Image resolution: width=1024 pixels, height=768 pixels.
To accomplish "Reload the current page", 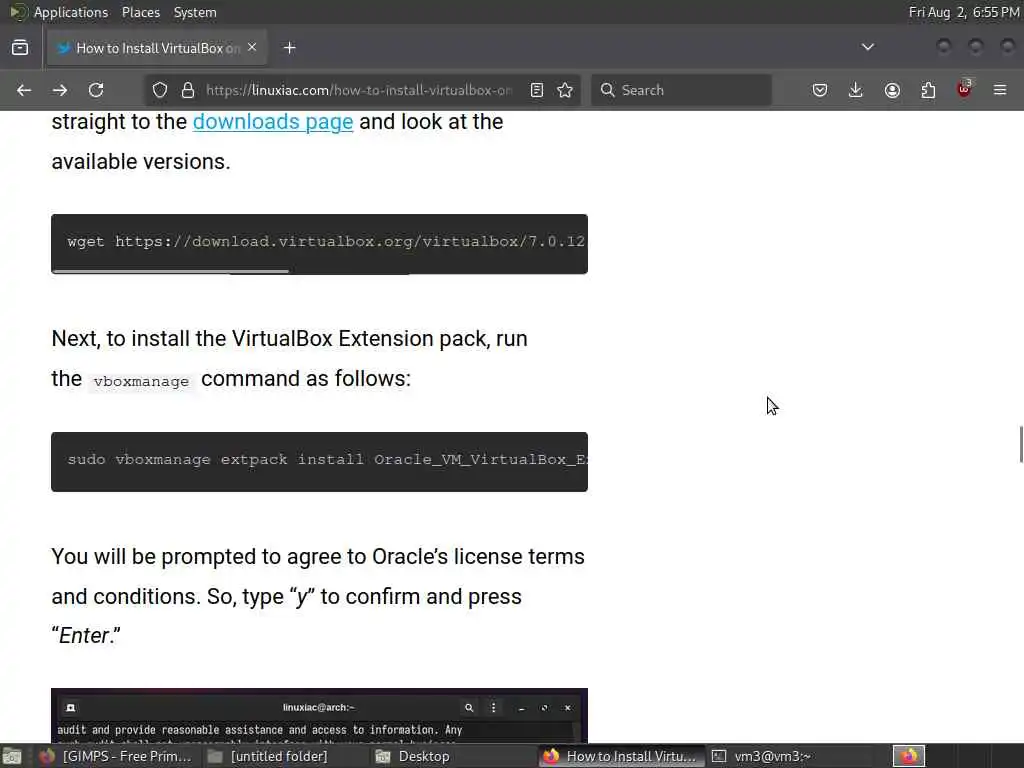I will (x=96, y=90).
